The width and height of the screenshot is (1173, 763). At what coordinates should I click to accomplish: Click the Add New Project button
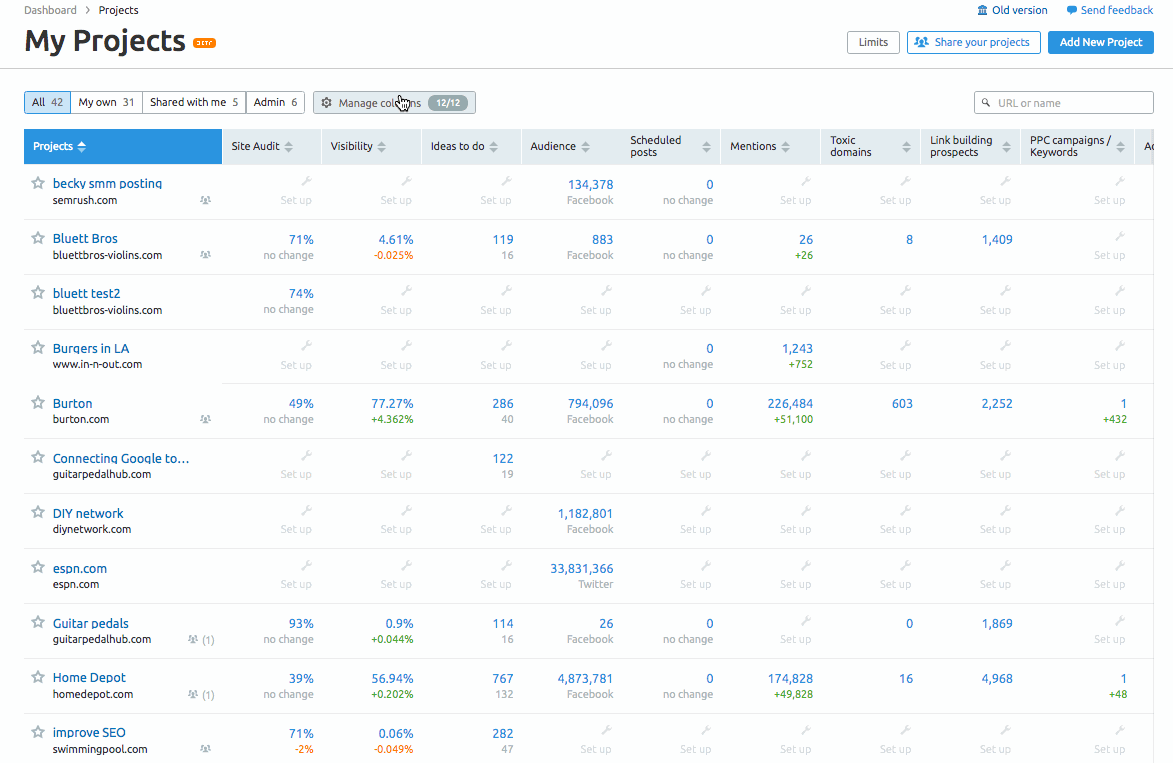coord(1100,42)
